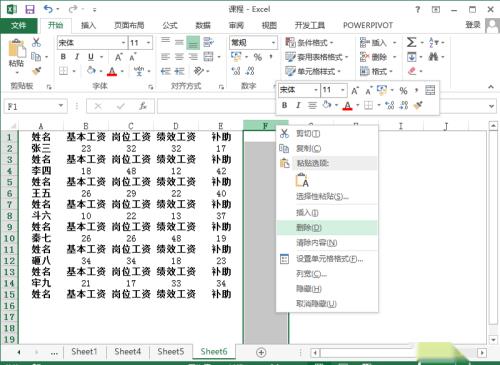This screenshot has width=500, height=365.
Task: Choose 设置单元格格式(F) in context menu
Action: (x=327, y=259)
